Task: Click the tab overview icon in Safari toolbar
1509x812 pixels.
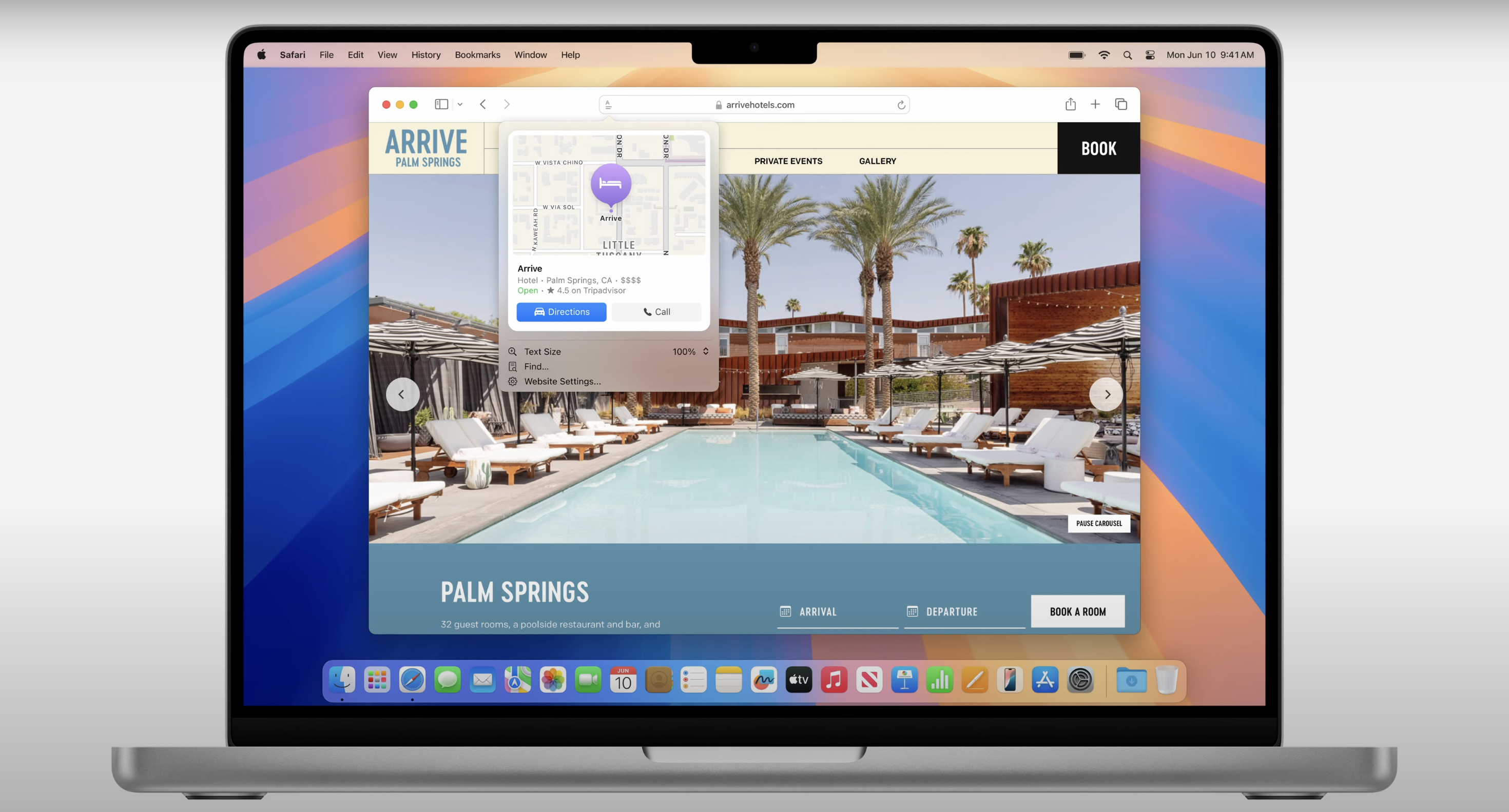Action: pyautogui.click(x=1119, y=104)
